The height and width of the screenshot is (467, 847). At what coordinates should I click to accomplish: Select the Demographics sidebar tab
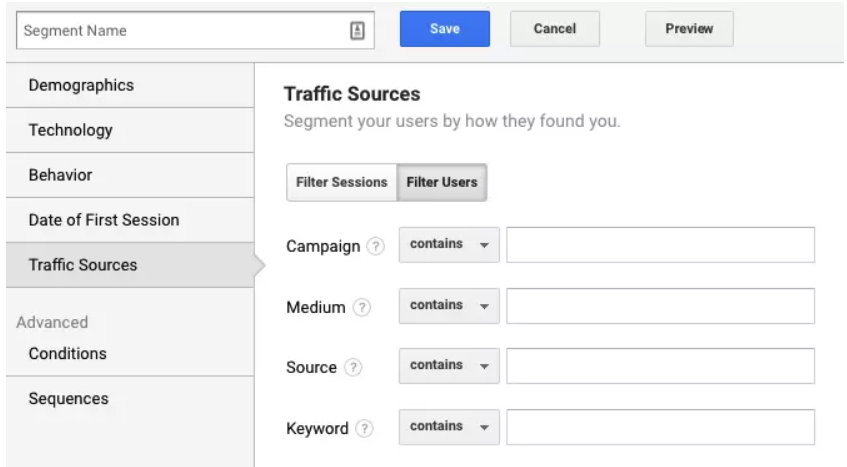(81, 86)
